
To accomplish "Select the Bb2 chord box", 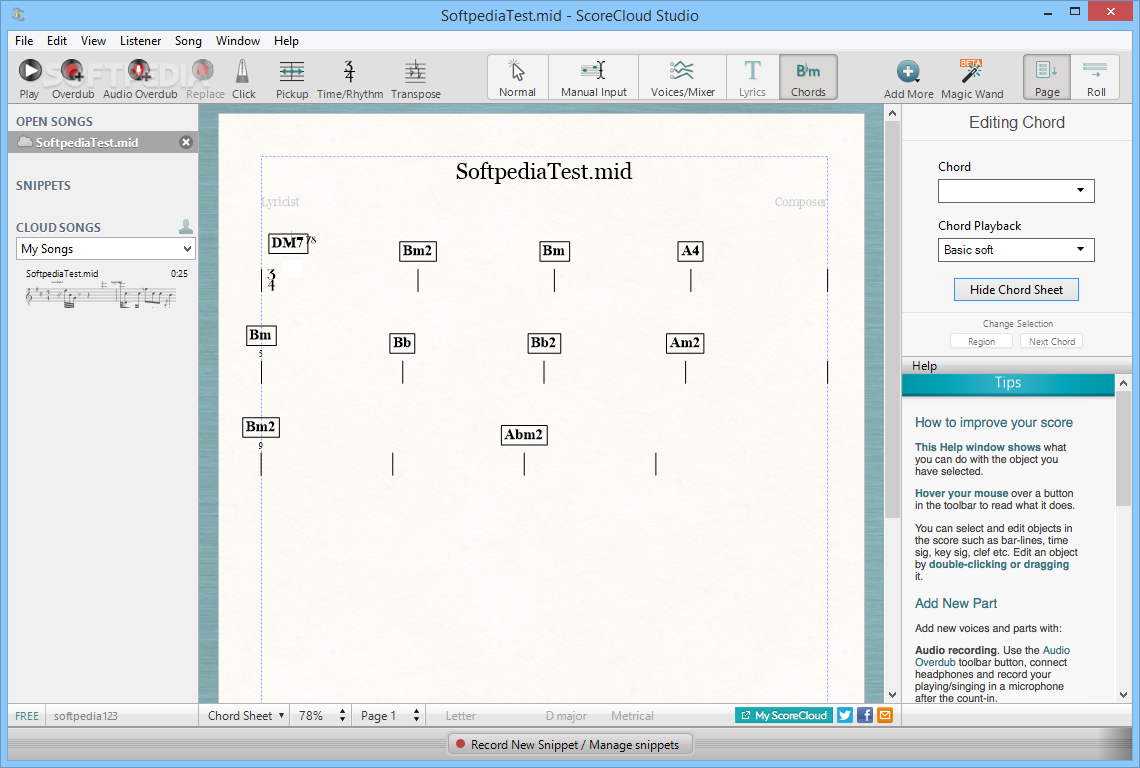I will (543, 343).
